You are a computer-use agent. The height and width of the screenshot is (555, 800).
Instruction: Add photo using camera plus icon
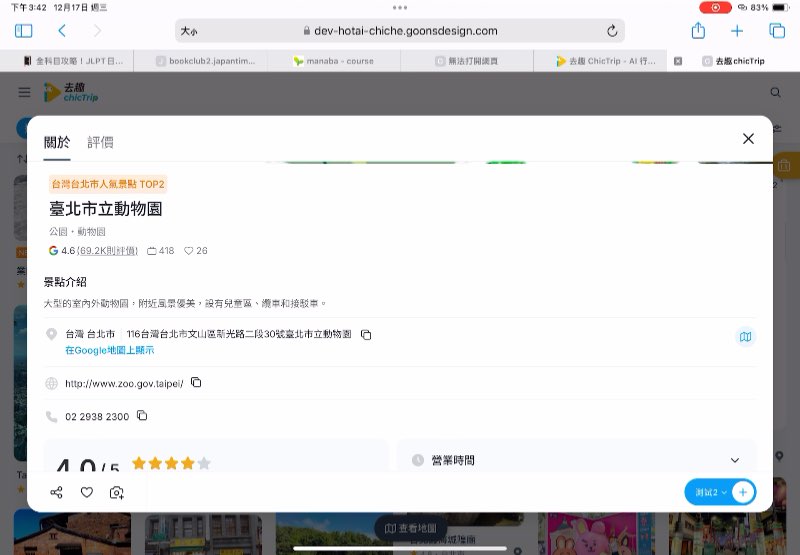click(117, 492)
